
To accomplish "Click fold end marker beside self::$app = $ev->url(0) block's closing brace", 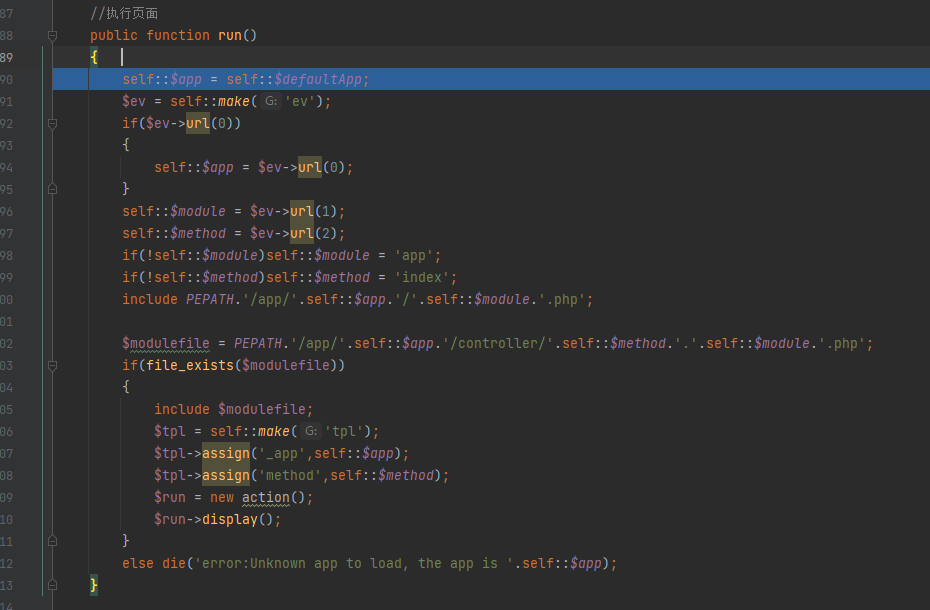I will coord(52,189).
